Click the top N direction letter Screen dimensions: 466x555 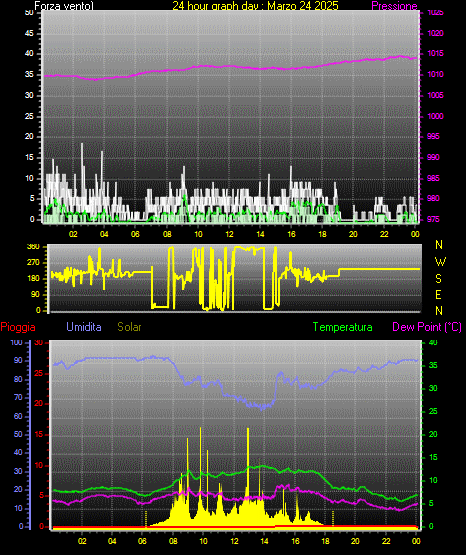pyautogui.click(x=439, y=245)
